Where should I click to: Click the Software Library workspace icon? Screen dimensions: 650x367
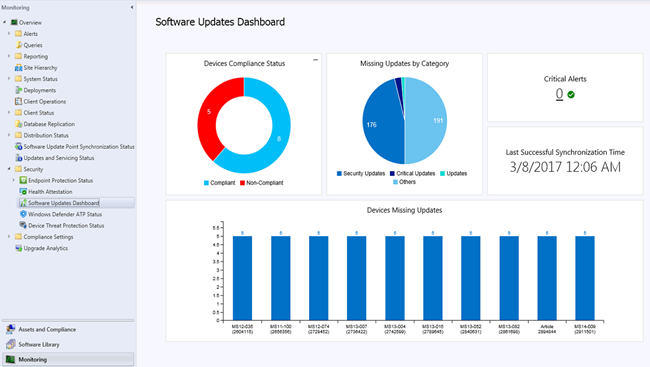10,344
